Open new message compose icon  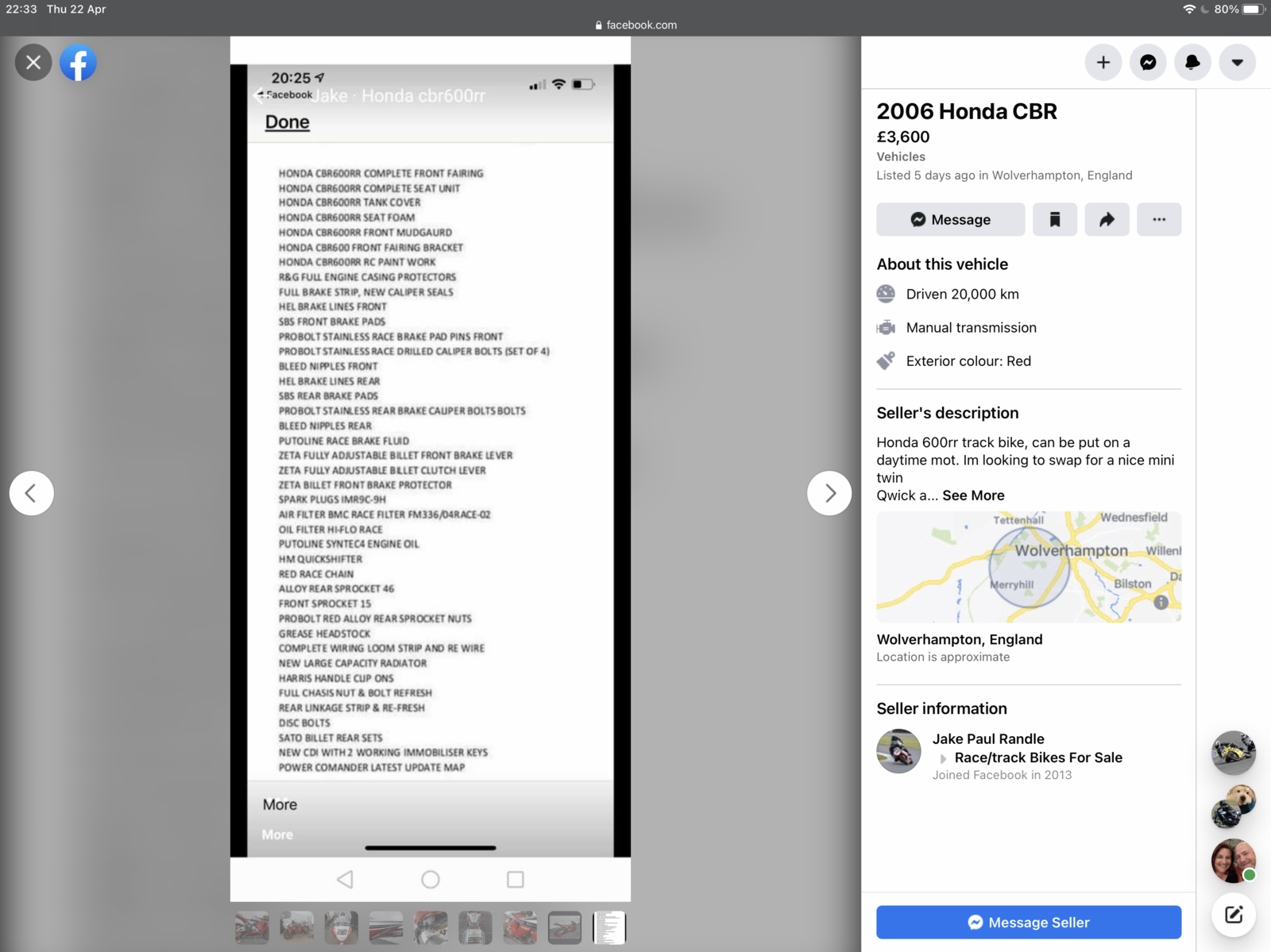[x=1233, y=915]
